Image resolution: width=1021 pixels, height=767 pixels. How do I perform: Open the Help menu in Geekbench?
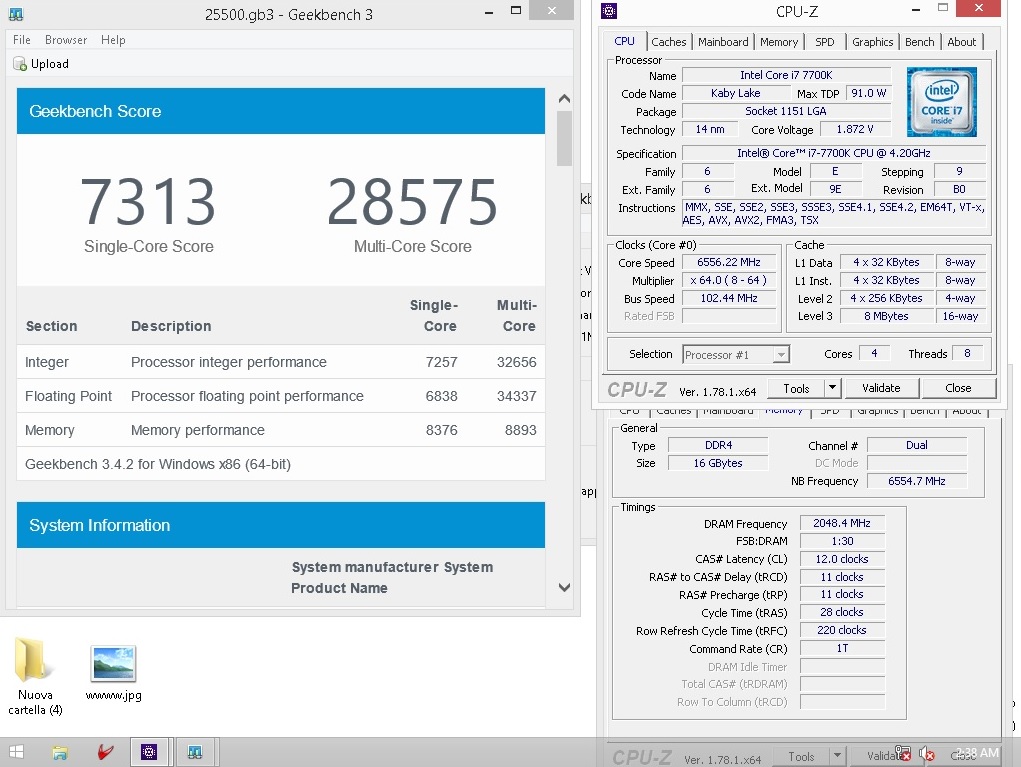[x=113, y=40]
